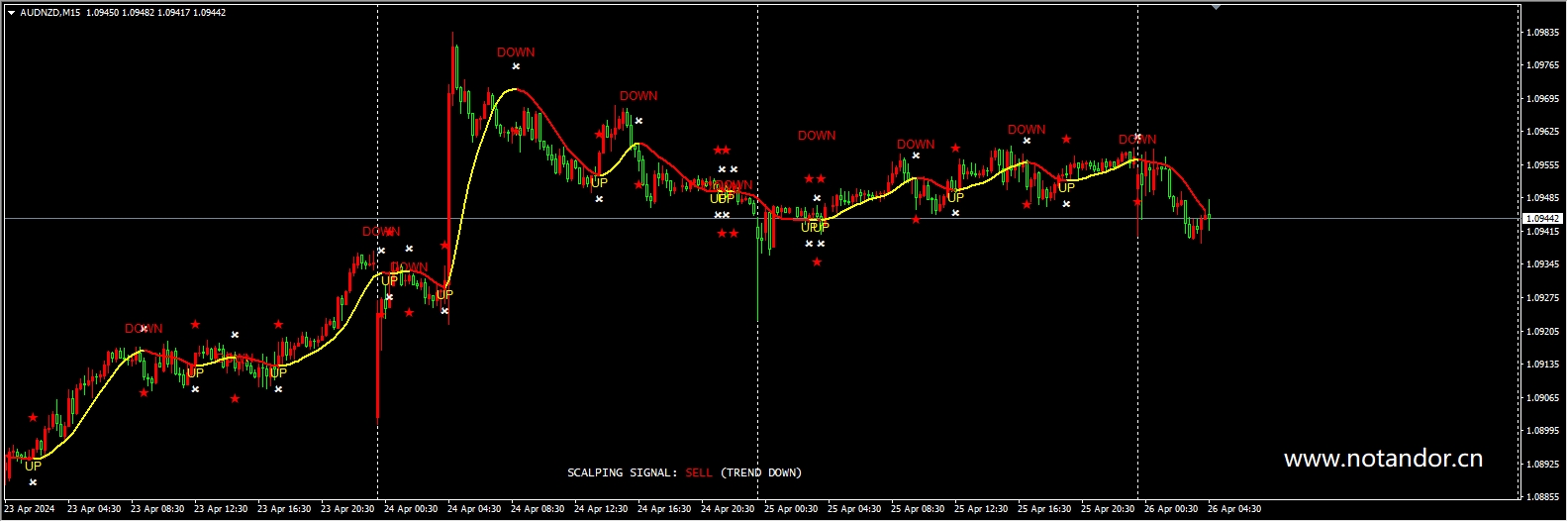This screenshot has height=522, width=1568.
Task: Click the 1.09135 price axis label
Action: [1542, 364]
